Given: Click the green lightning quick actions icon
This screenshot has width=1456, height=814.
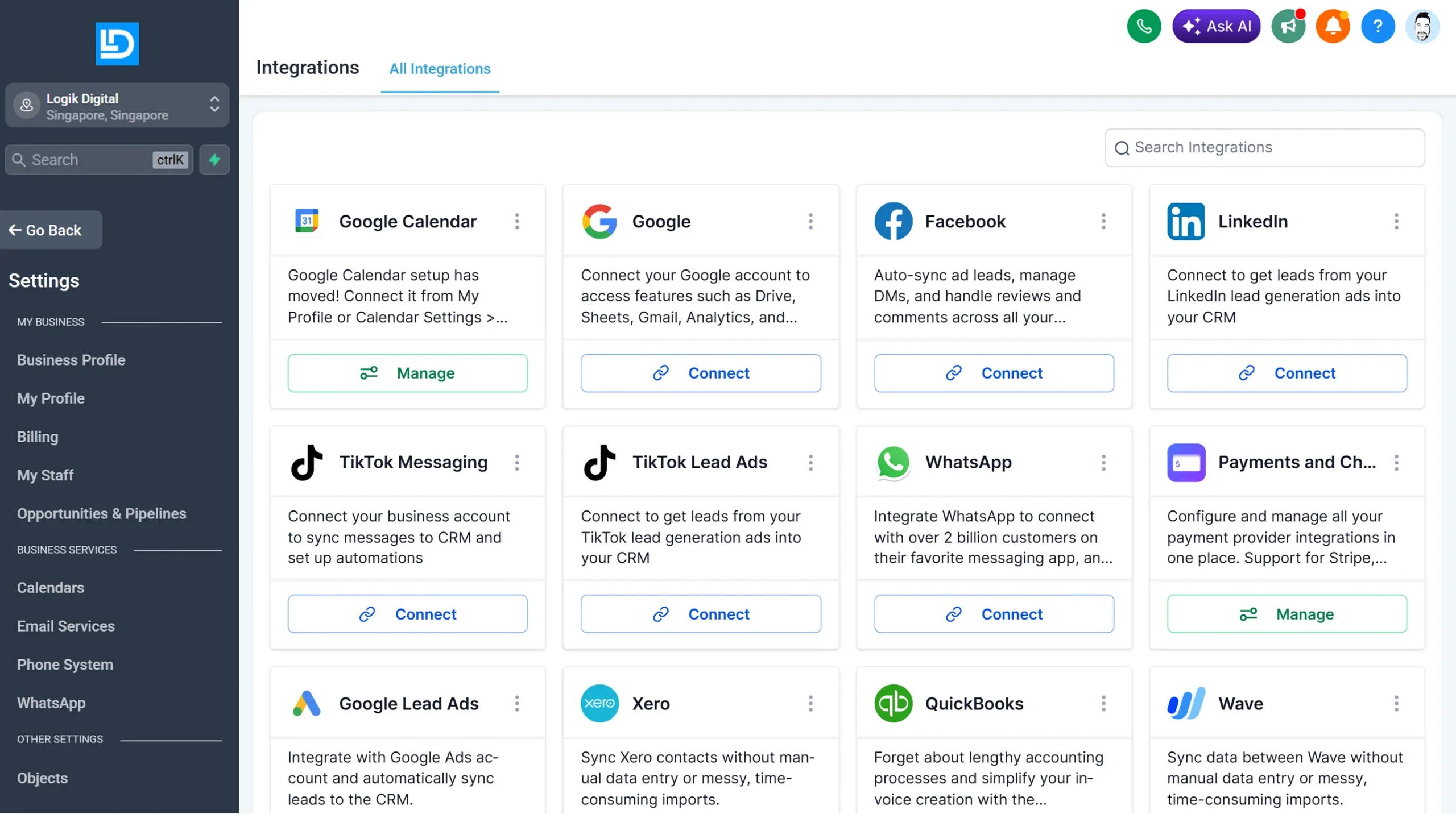Looking at the screenshot, I should [214, 160].
